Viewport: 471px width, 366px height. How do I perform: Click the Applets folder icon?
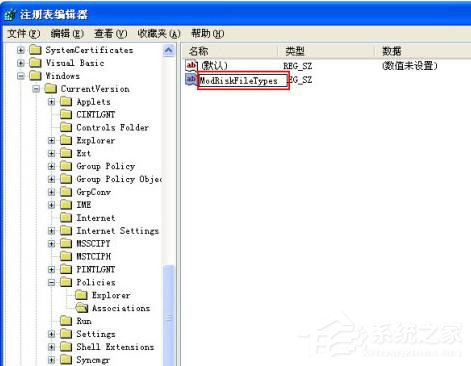pos(66,101)
